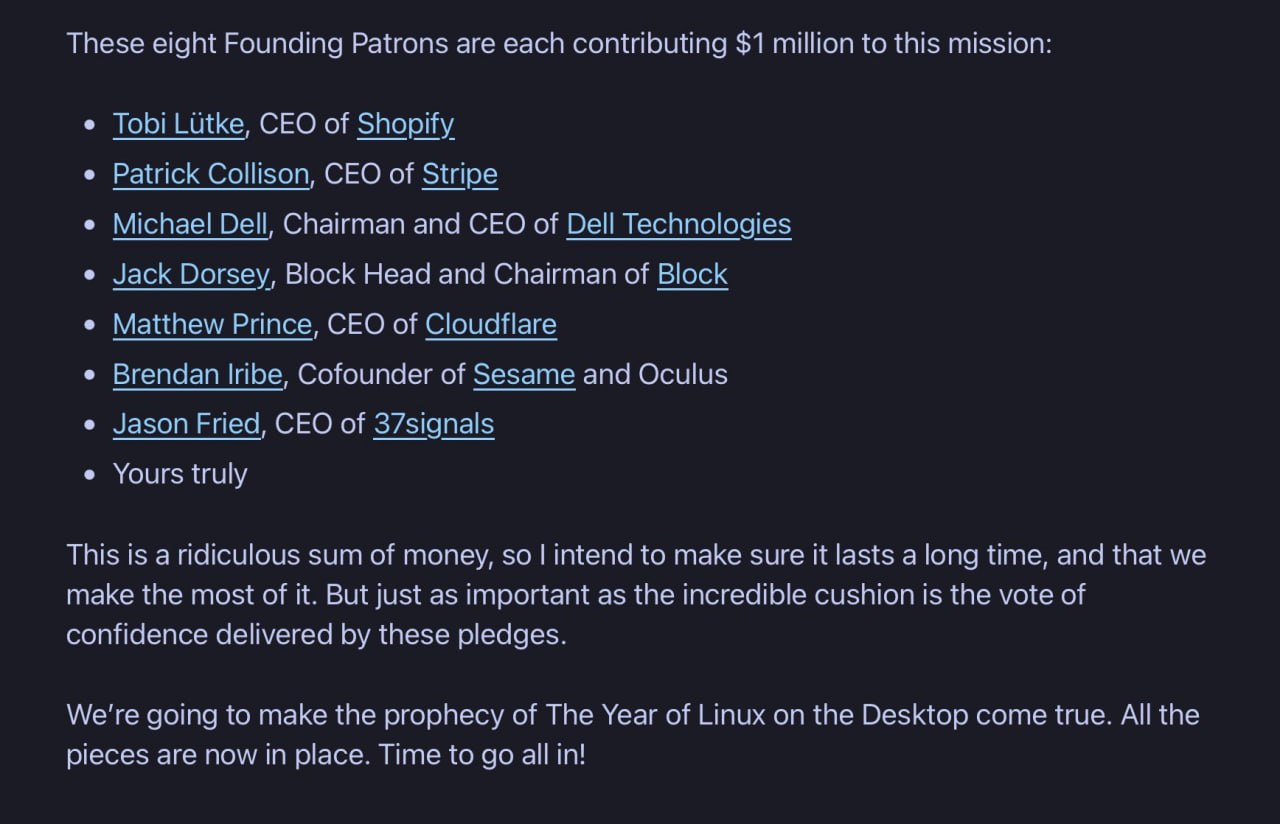Screen dimensions: 1280x824
Task: Click the Michael Dell link
Action: [x=190, y=224]
